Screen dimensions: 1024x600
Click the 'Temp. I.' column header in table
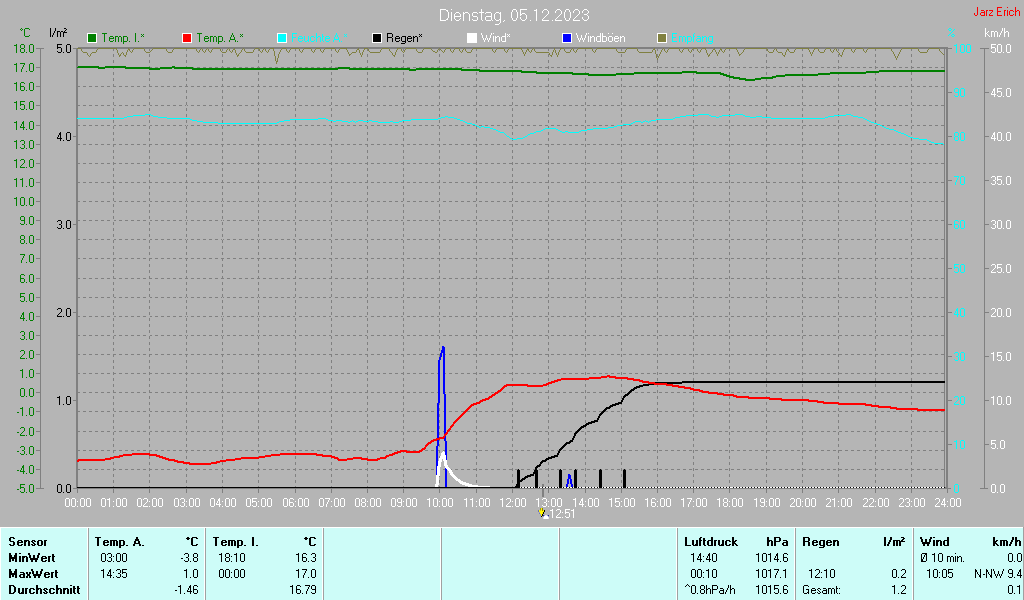[x=236, y=542]
